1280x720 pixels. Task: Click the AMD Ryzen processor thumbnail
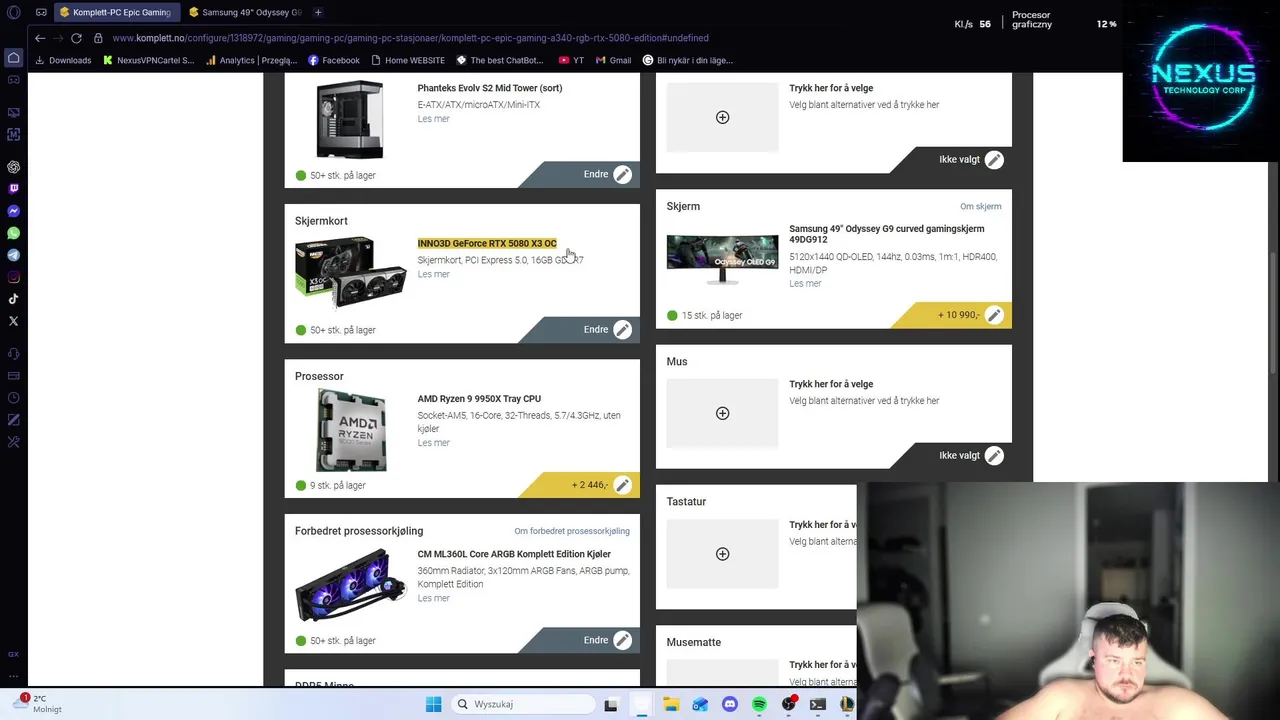click(x=351, y=429)
